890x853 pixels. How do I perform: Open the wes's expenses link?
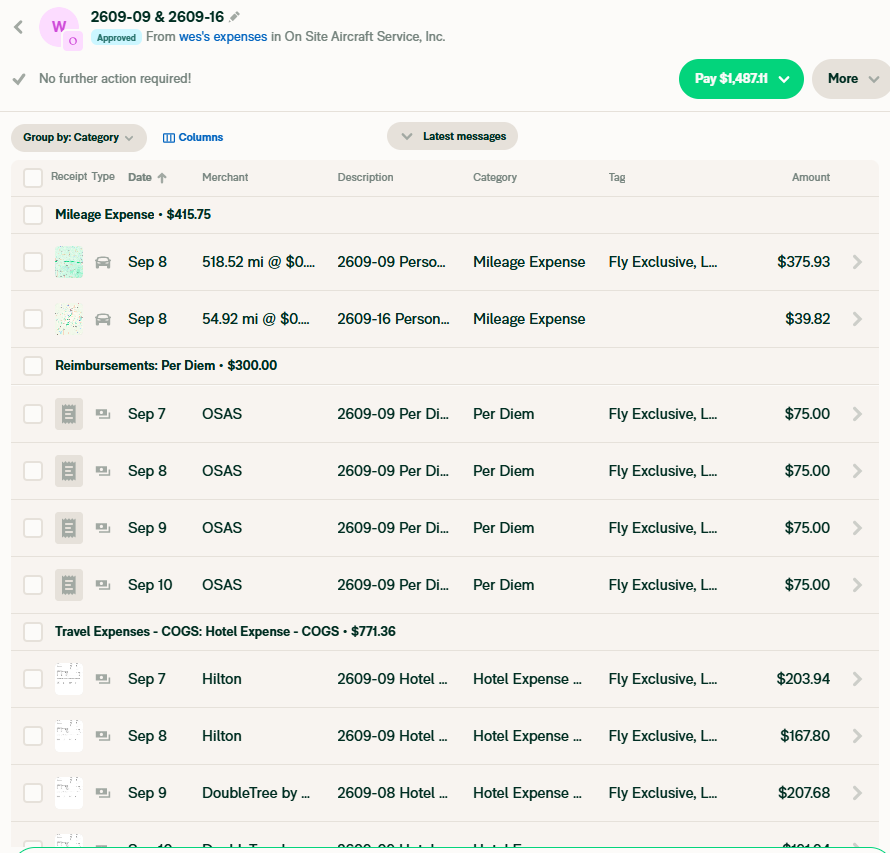pyautogui.click(x=223, y=37)
